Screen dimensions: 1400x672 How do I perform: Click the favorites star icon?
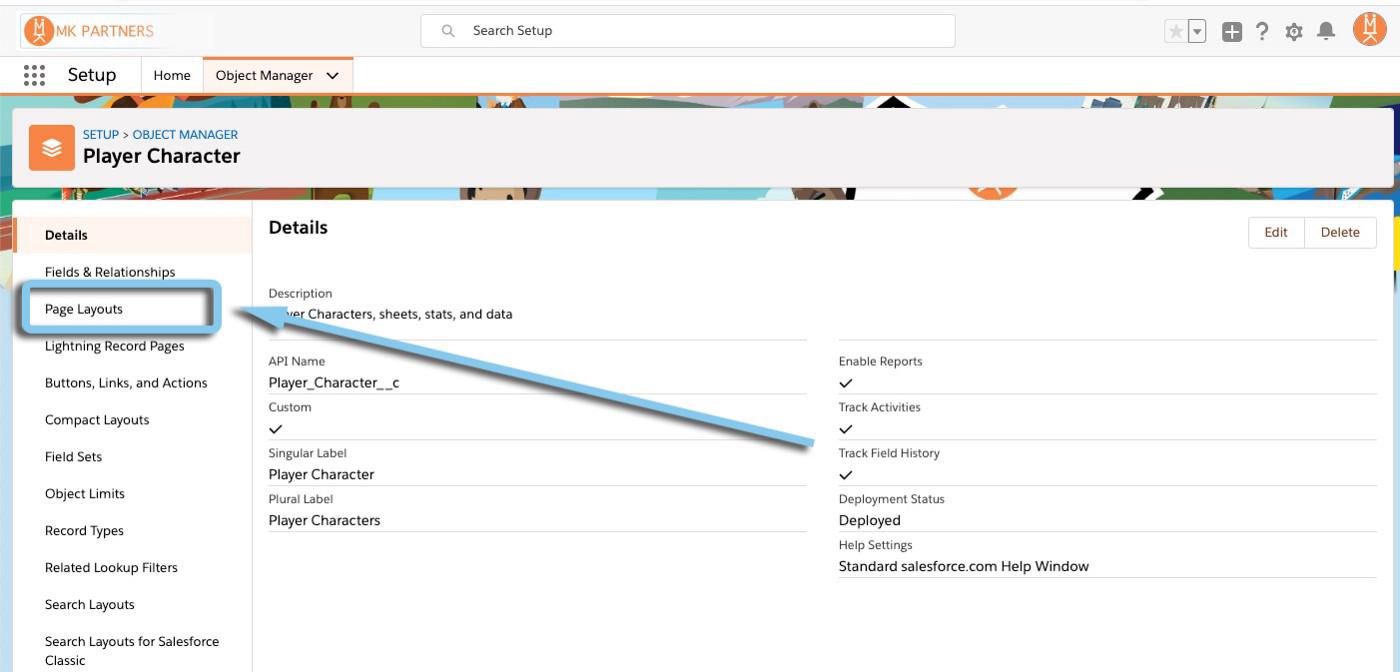(1176, 31)
